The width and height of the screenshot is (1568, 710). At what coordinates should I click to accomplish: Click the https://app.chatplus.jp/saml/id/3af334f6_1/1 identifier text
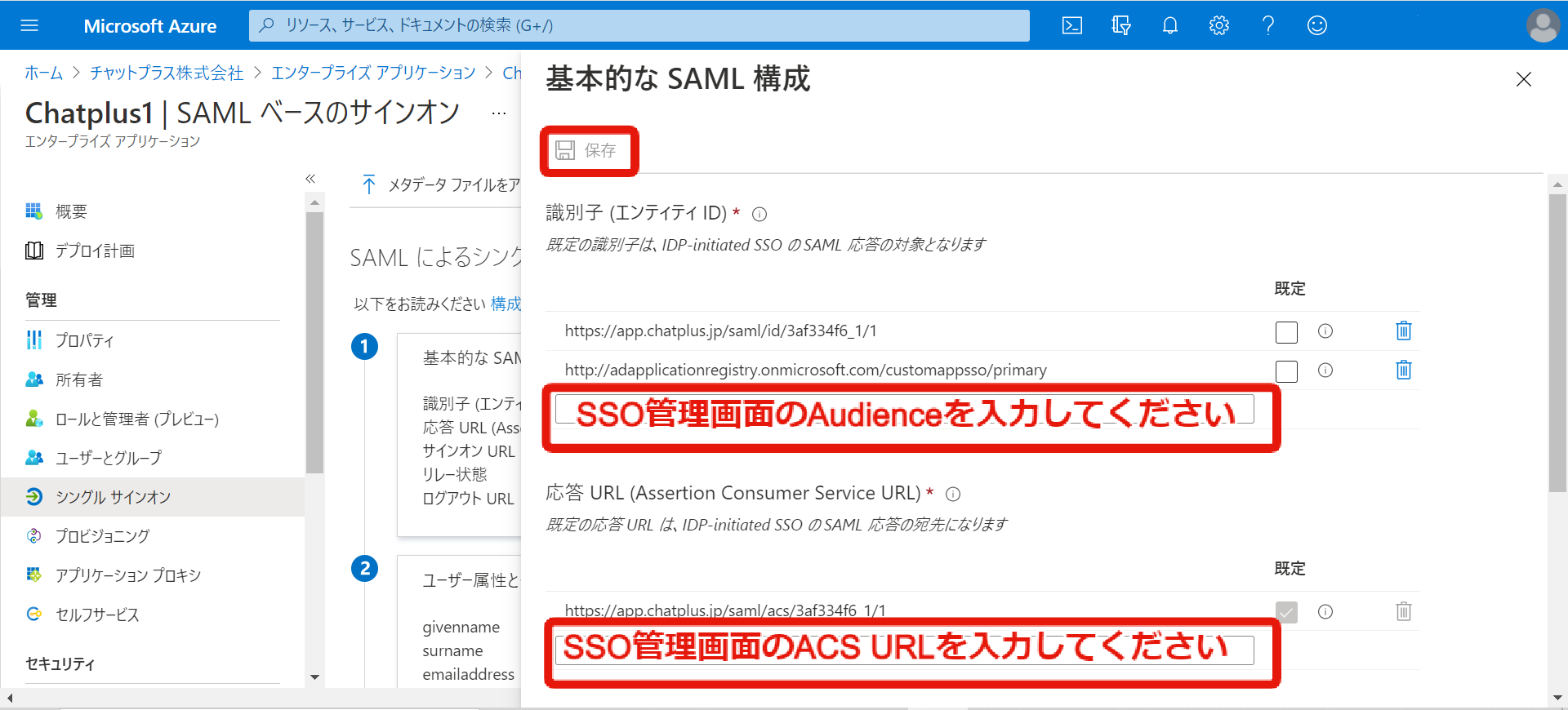(720, 331)
